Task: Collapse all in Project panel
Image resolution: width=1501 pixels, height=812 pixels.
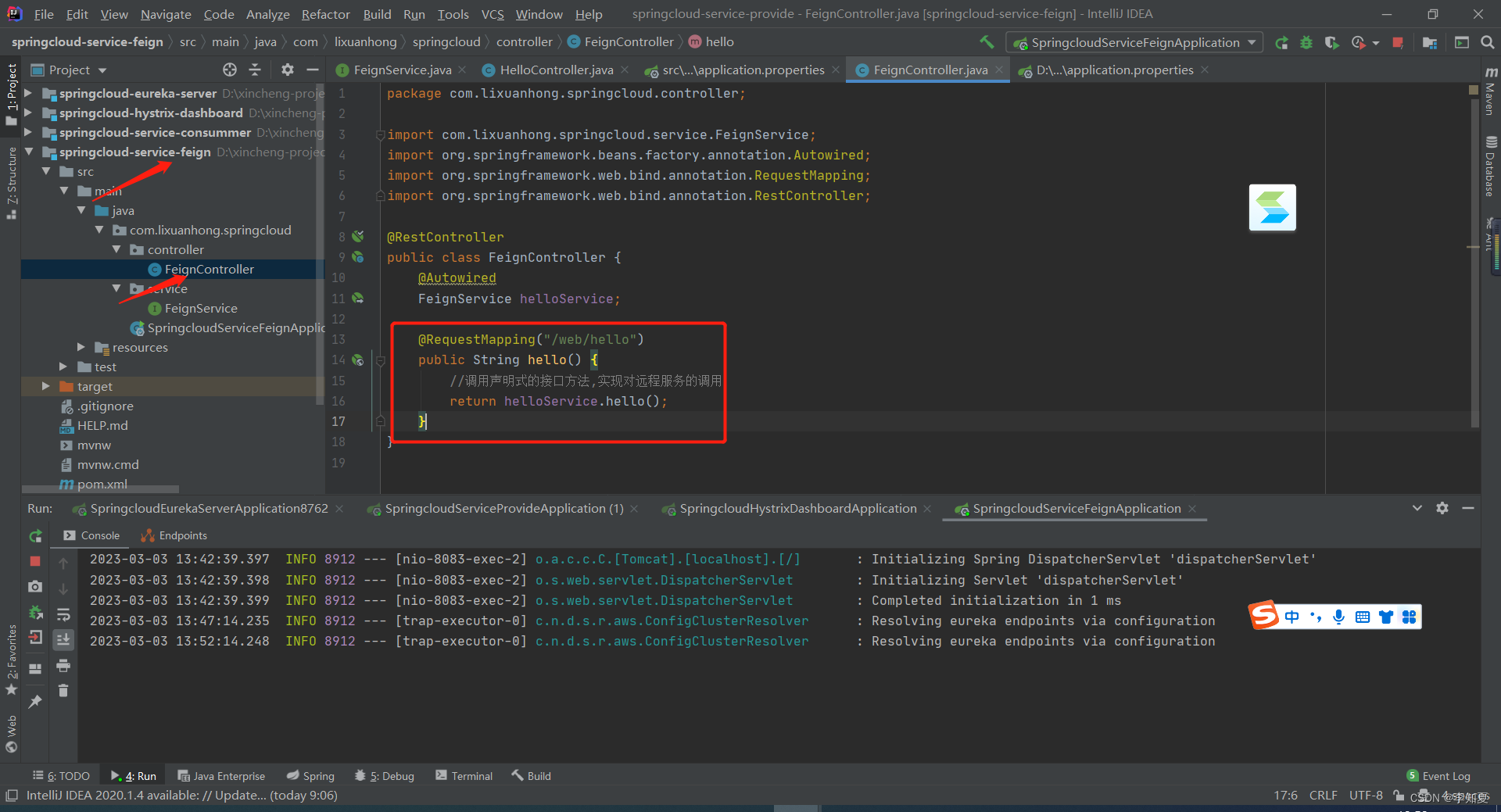Action: point(255,70)
